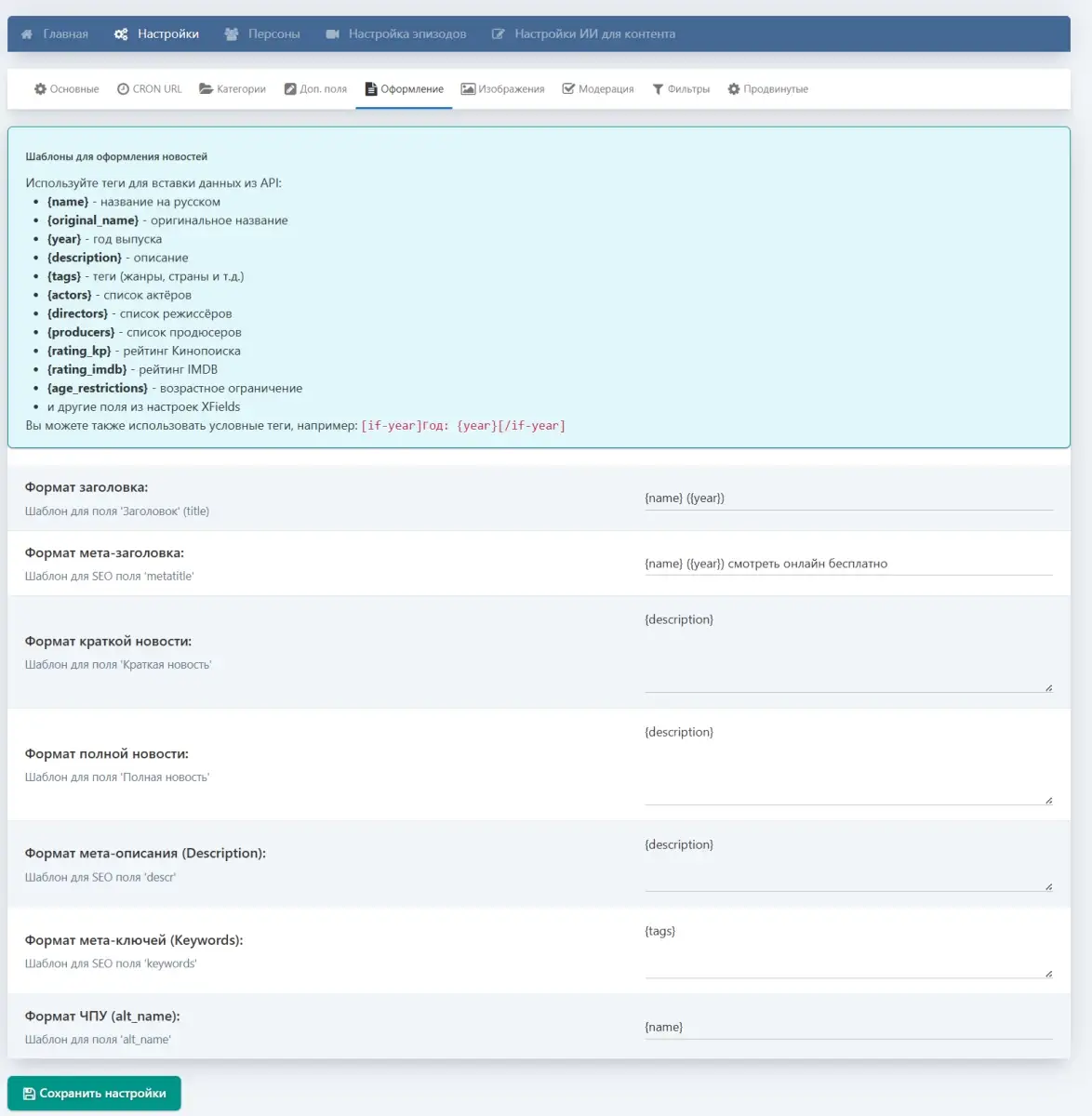Open the Модерация tab

coord(598,89)
